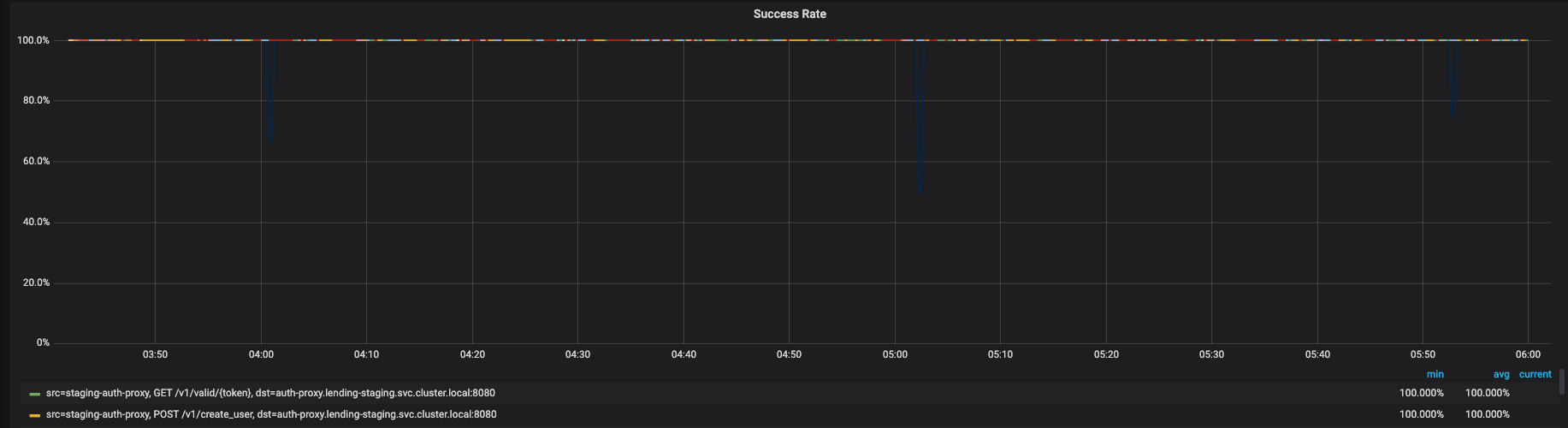
Task: Click the 80.0% y-axis label
Action: click(36, 100)
